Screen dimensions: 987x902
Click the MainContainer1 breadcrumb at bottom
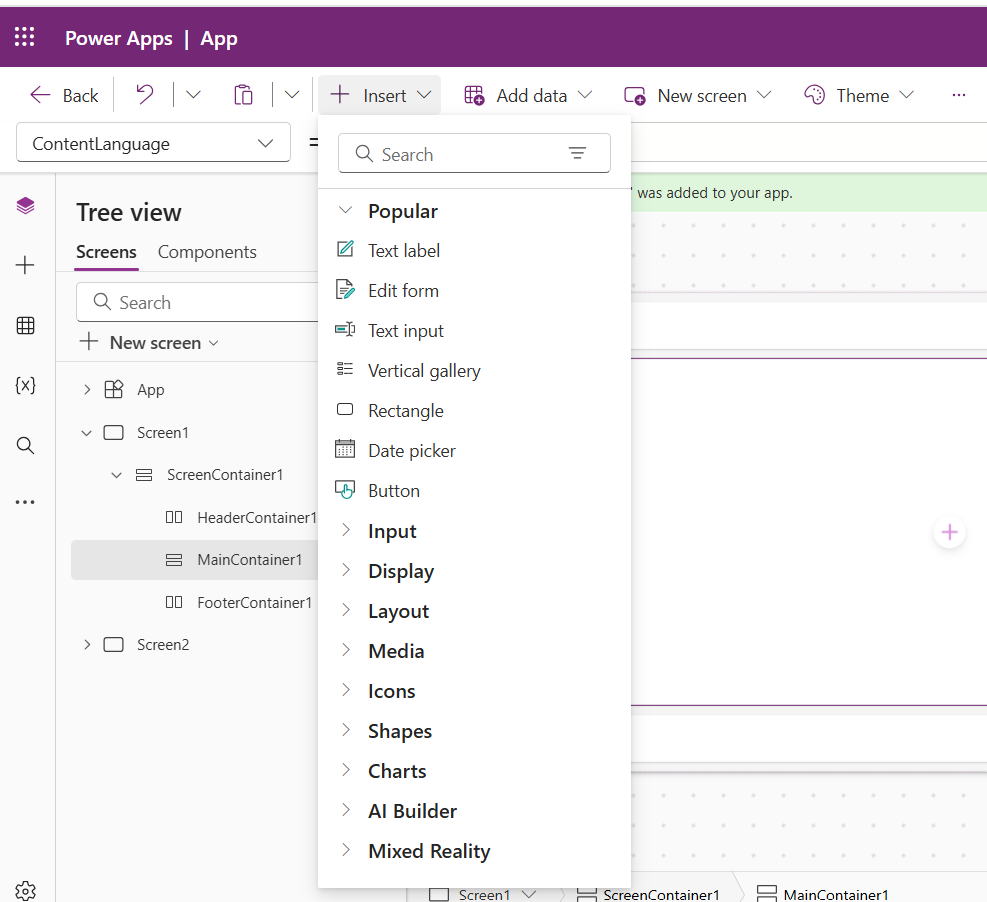click(x=823, y=894)
